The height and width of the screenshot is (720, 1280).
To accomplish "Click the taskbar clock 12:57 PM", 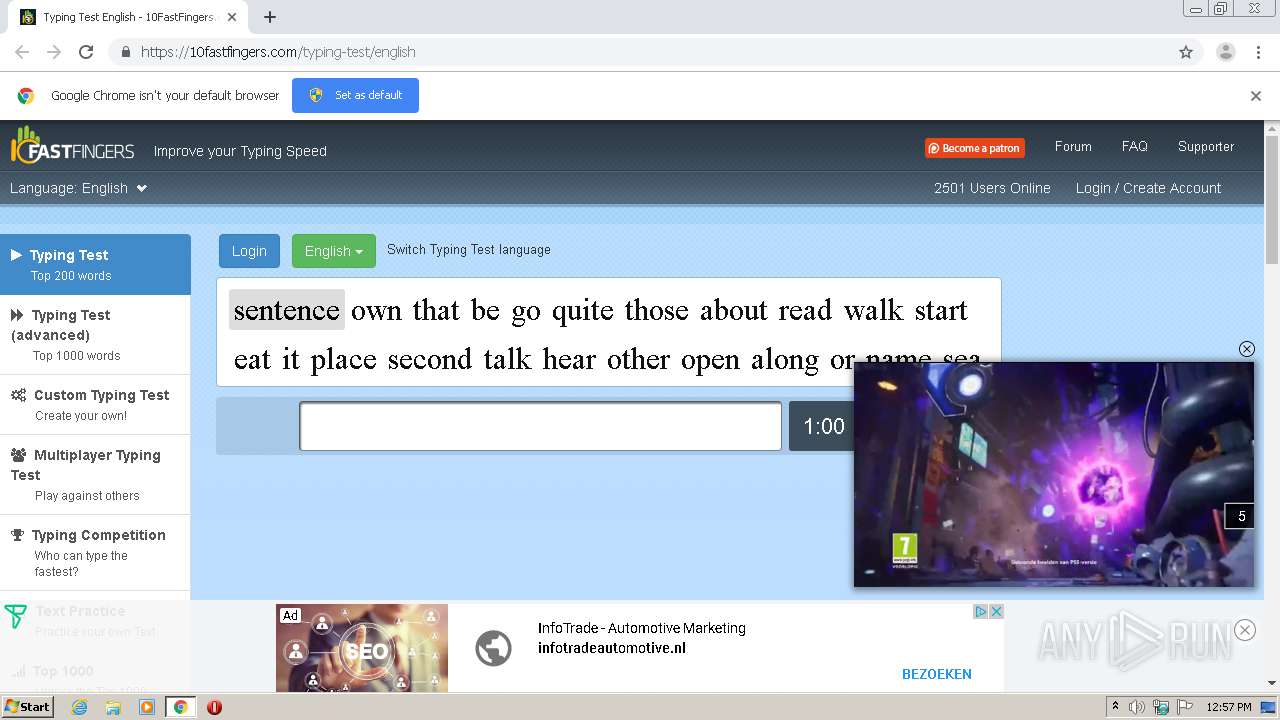I will point(1229,707).
